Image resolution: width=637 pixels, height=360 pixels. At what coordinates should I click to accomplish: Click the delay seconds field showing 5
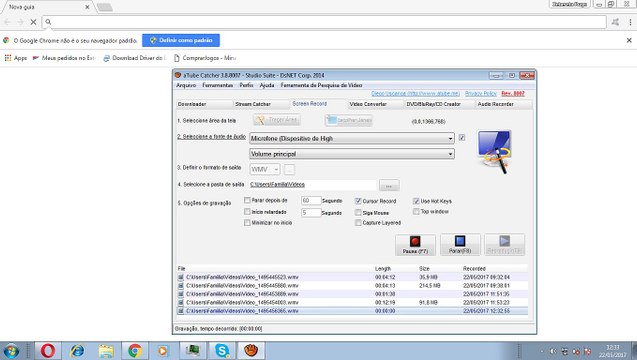[x=311, y=213]
